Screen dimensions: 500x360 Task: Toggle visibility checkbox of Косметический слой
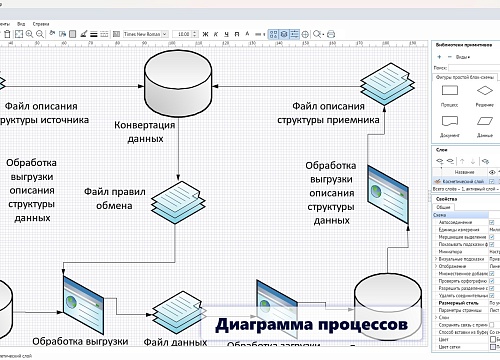pos(492,181)
